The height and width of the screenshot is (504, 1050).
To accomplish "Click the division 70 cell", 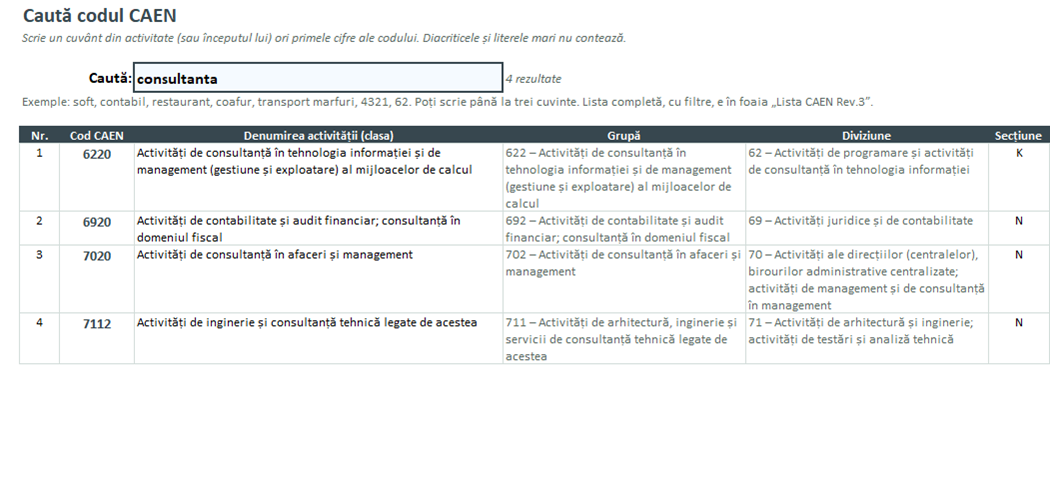I will point(867,279).
